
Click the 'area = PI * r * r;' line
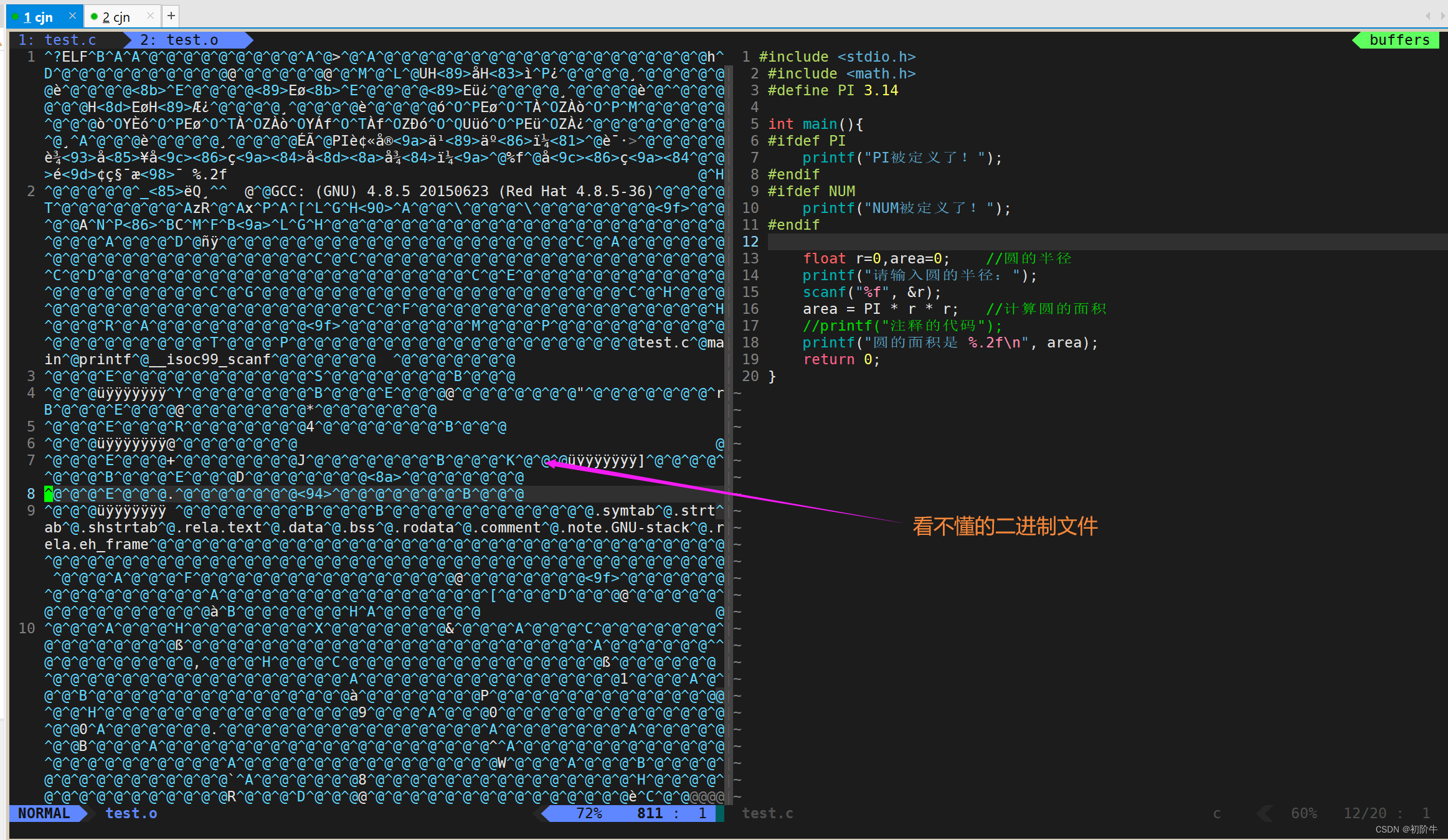[881, 309]
